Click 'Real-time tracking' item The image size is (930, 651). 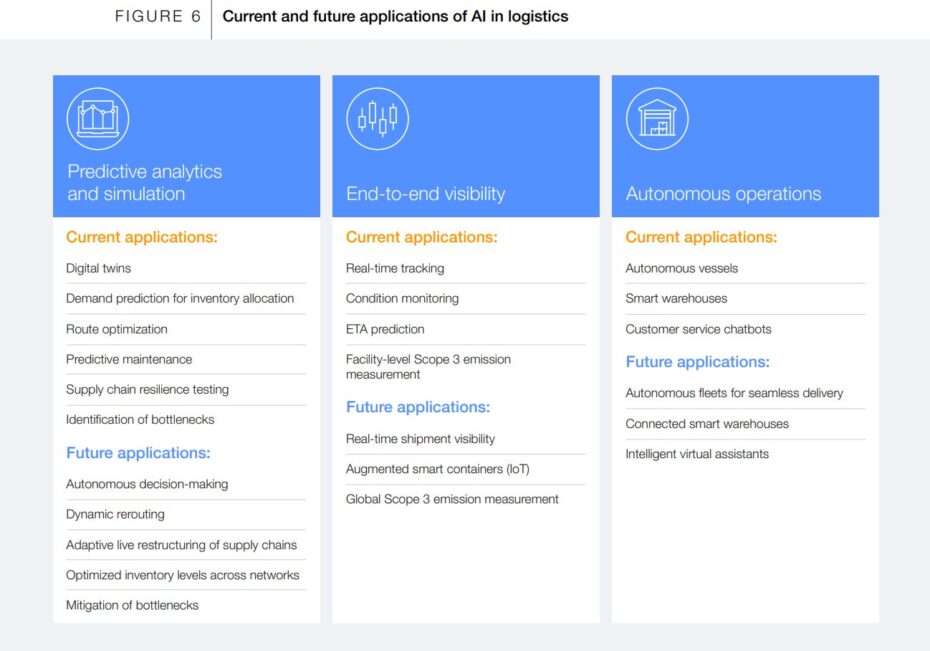pyautogui.click(x=395, y=268)
